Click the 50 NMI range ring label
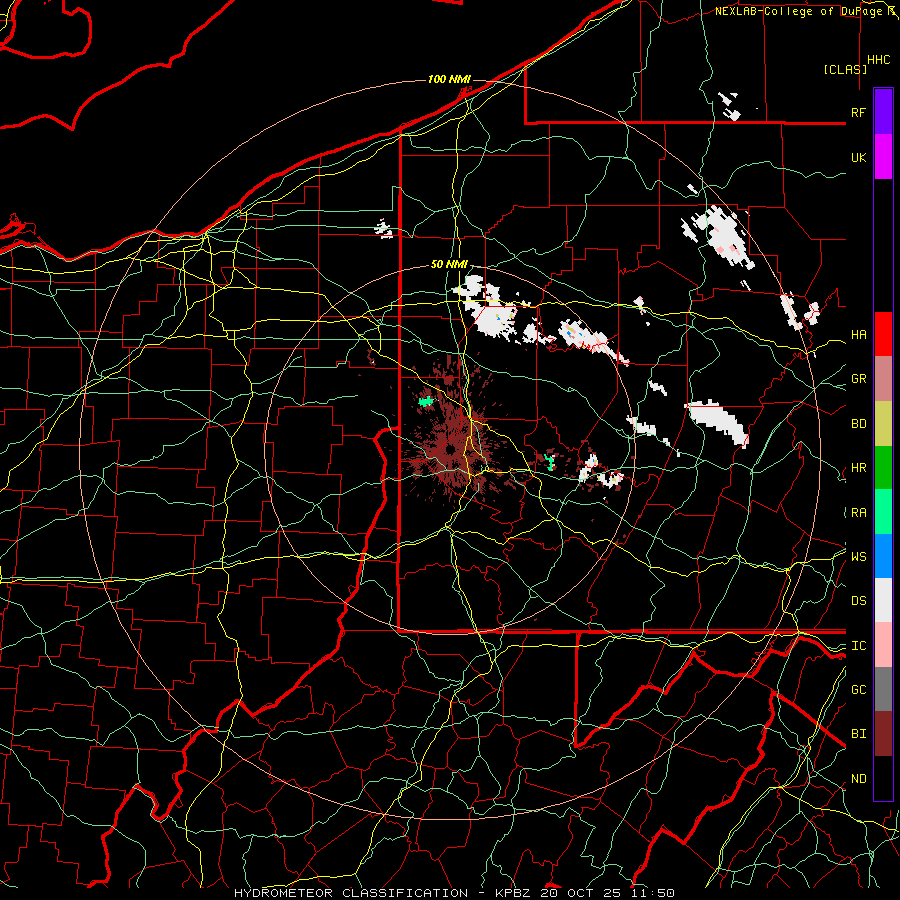Screen dimensions: 900x900 449,265
